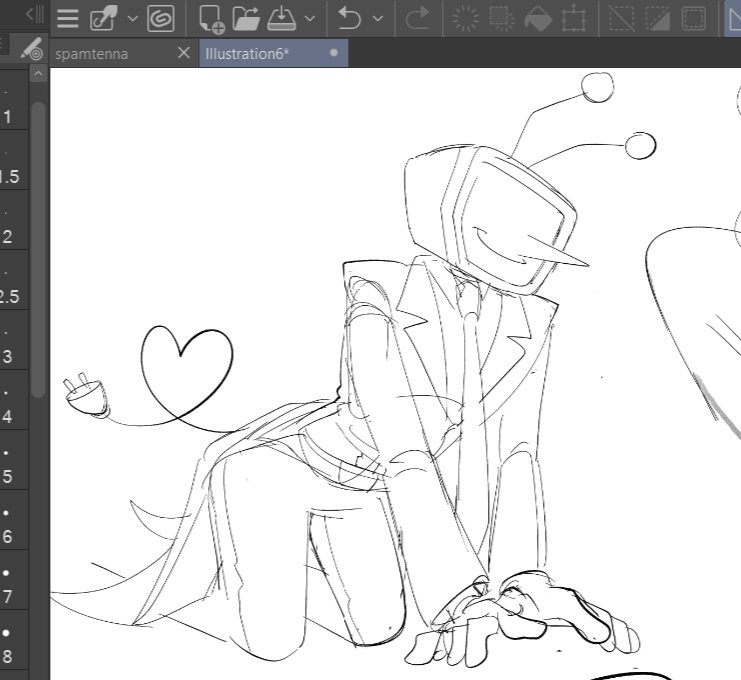This screenshot has width=741, height=680.
Task: Open the hamburger main menu
Action: (x=68, y=18)
